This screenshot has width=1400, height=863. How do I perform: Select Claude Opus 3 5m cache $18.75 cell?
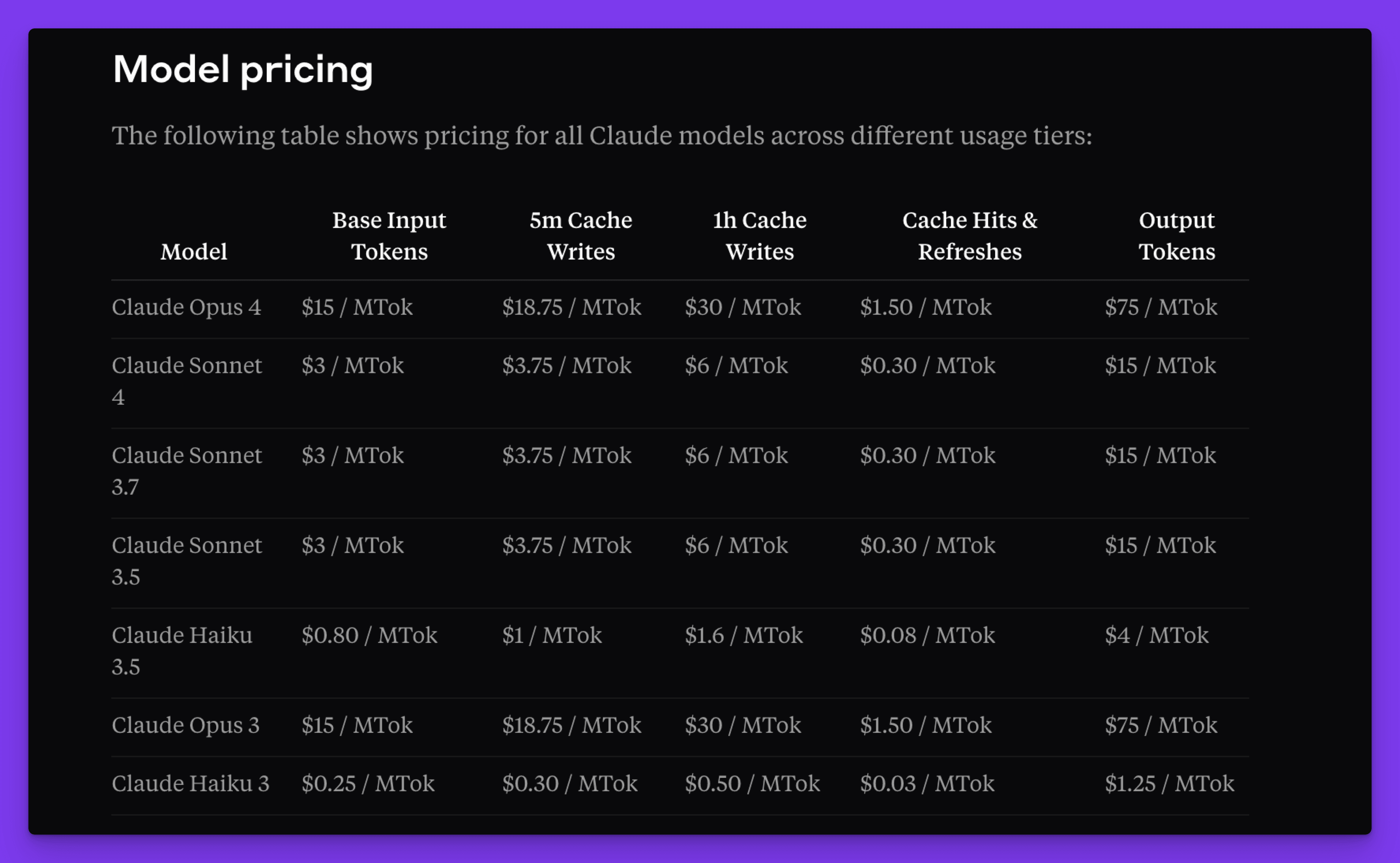point(571,725)
